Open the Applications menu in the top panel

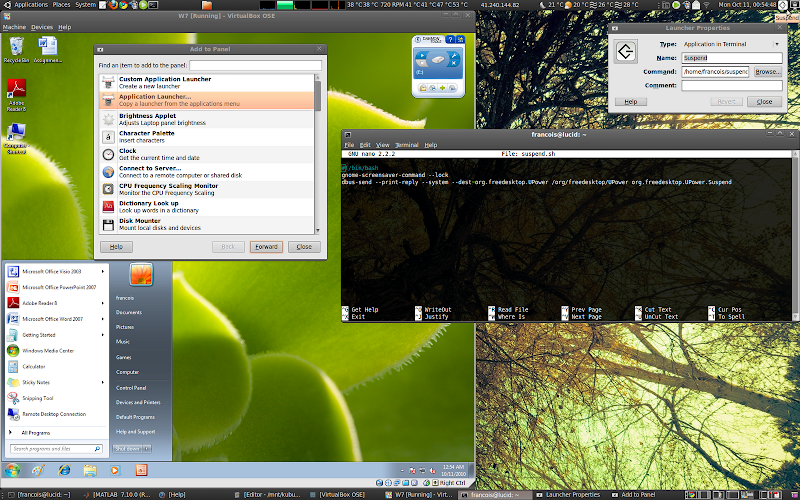tap(30, 5)
